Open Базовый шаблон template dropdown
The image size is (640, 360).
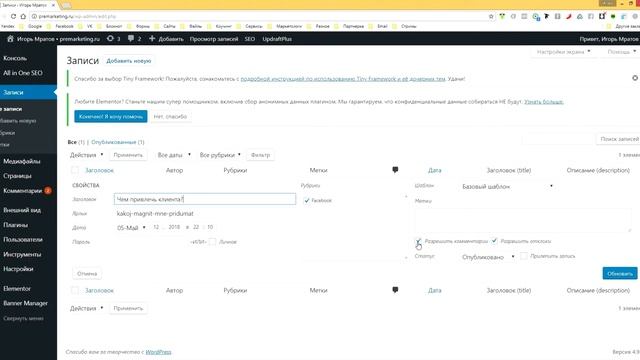(x=508, y=186)
